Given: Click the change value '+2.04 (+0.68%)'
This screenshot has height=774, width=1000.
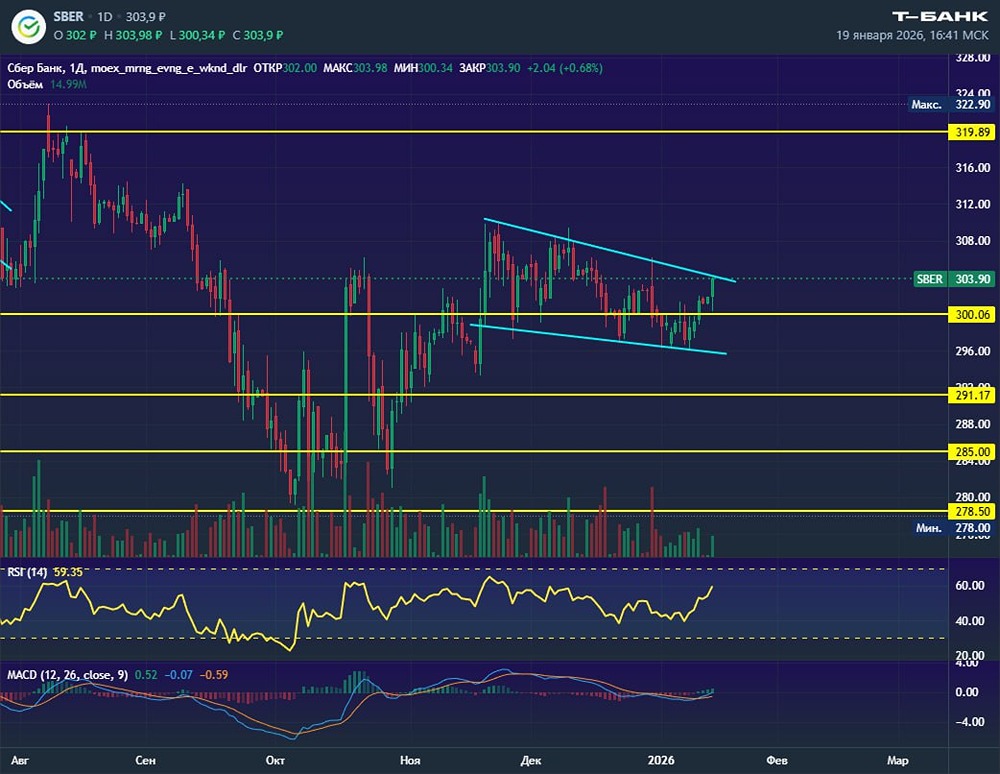Looking at the screenshot, I should point(564,68).
